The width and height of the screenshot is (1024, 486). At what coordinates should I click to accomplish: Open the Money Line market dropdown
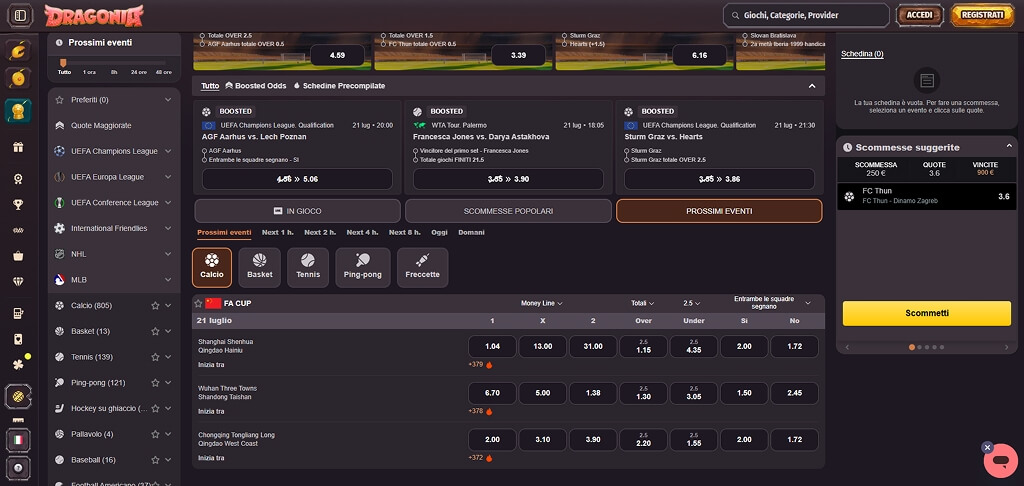point(541,303)
